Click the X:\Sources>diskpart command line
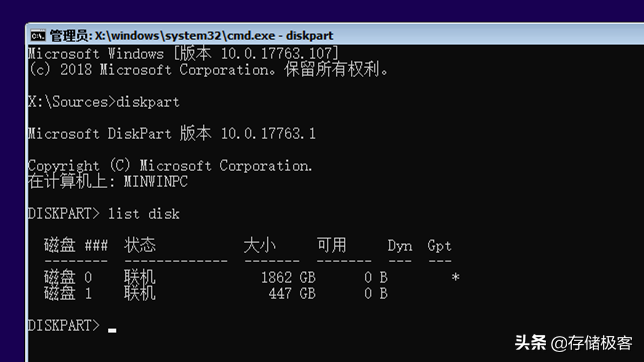Viewport: 644px width, 362px height. (104, 102)
